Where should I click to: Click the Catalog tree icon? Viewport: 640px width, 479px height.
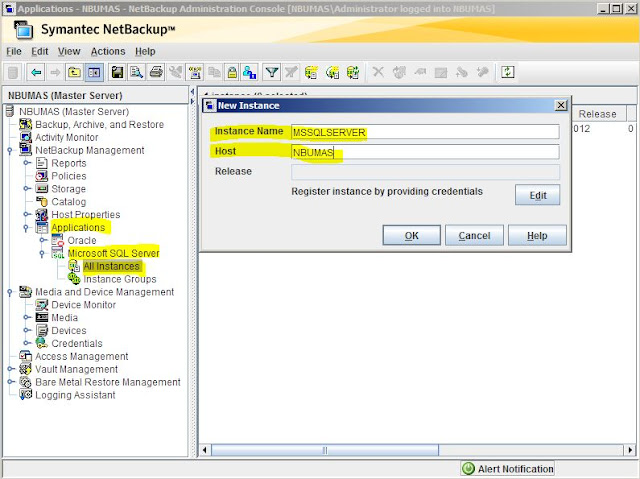pyautogui.click(x=42, y=202)
